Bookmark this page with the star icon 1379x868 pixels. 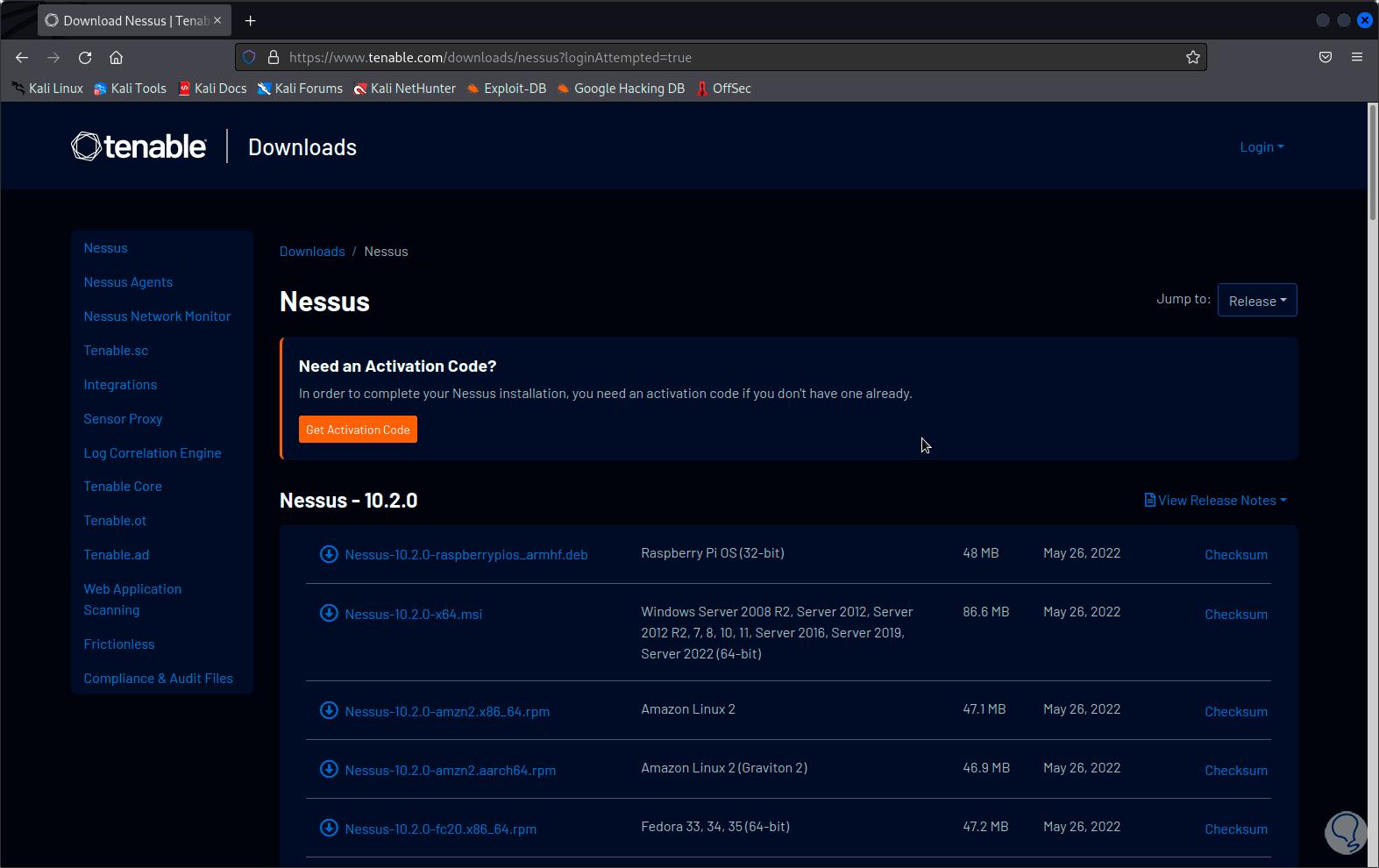(x=1193, y=58)
